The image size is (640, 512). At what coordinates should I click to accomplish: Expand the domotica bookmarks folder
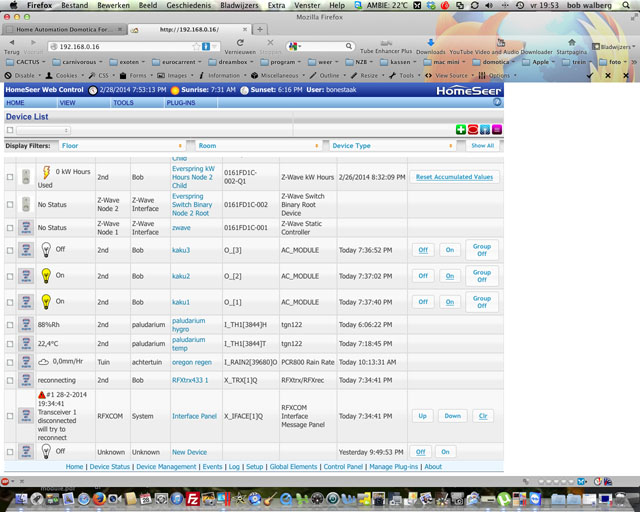[494, 62]
